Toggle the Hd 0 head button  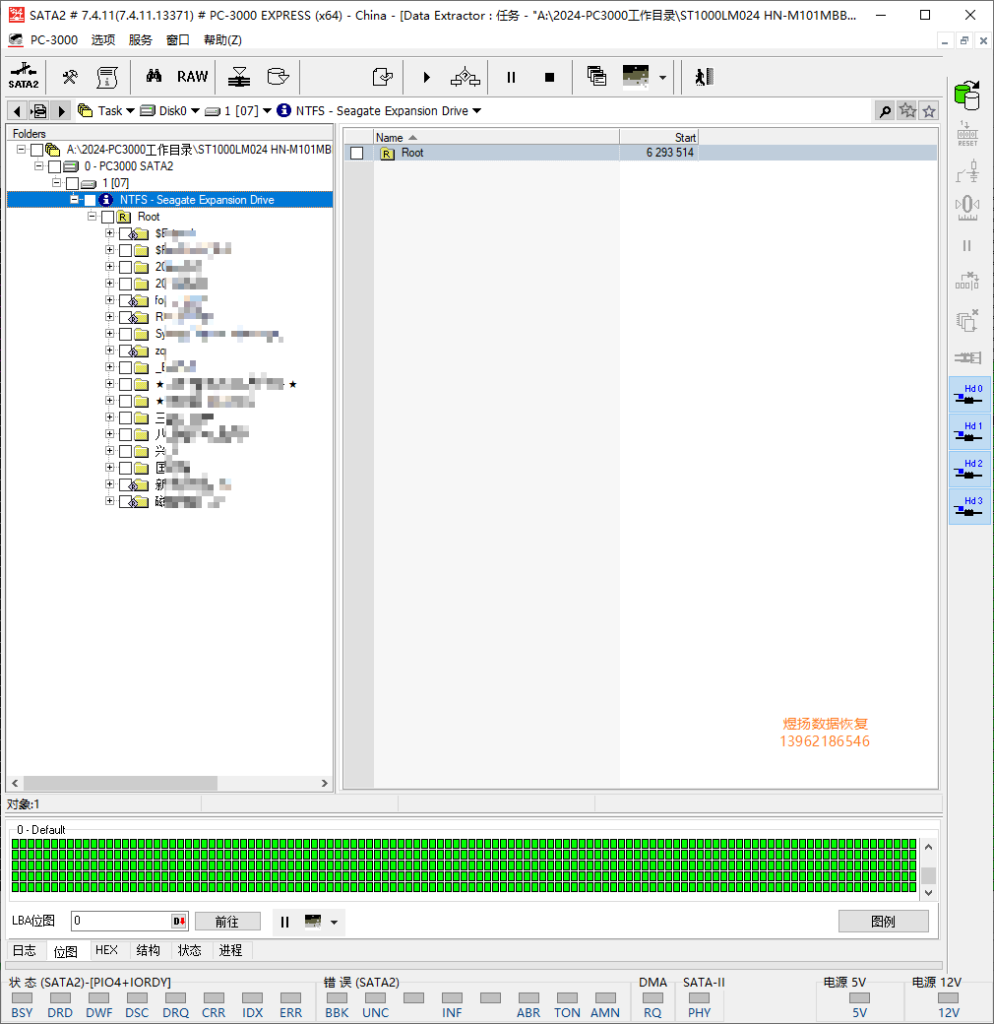pos(969,394)
